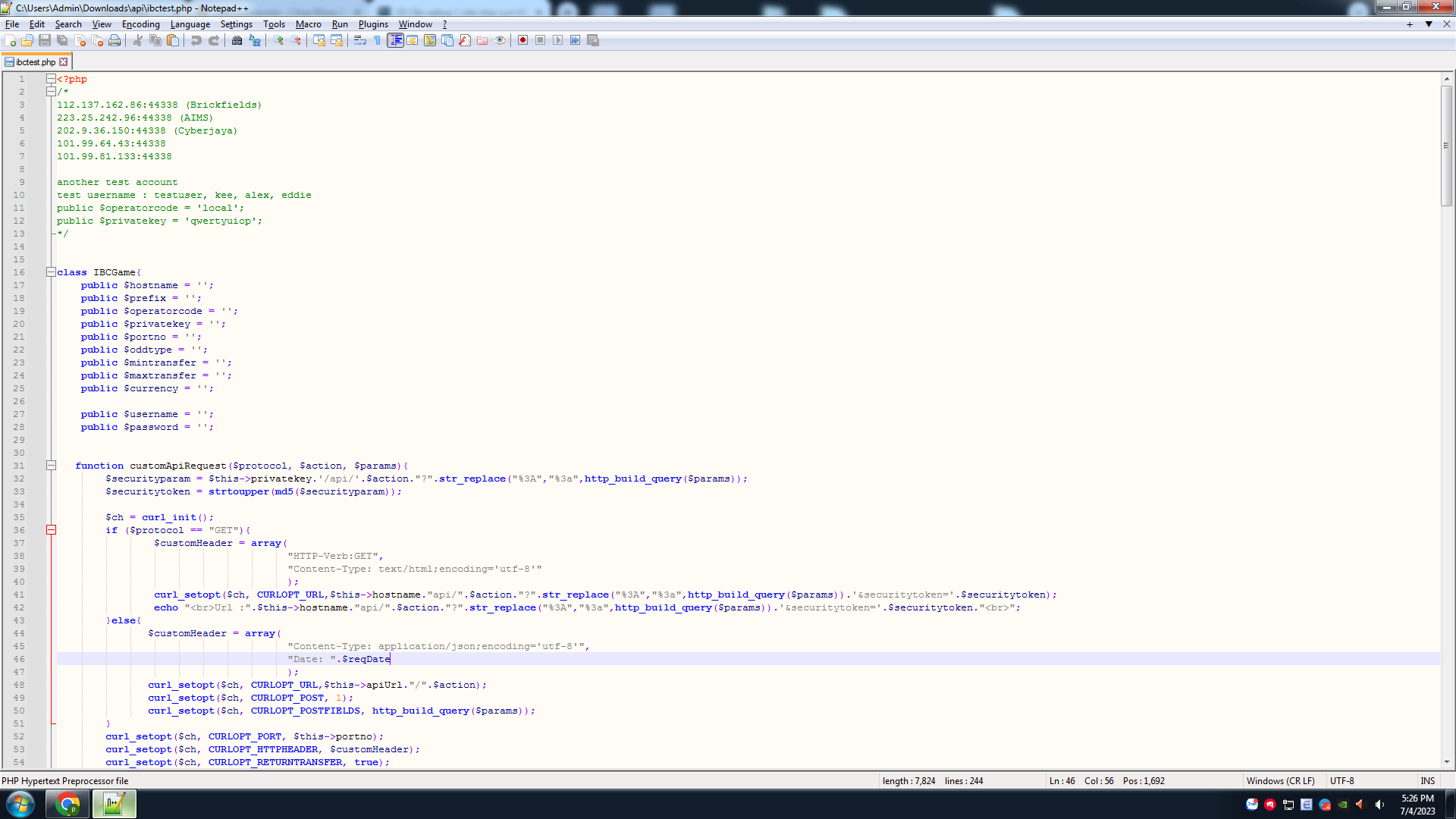1456x819 pixels.
Task: Click vertical scrollbar down arrow
Action: [1447, 762]
